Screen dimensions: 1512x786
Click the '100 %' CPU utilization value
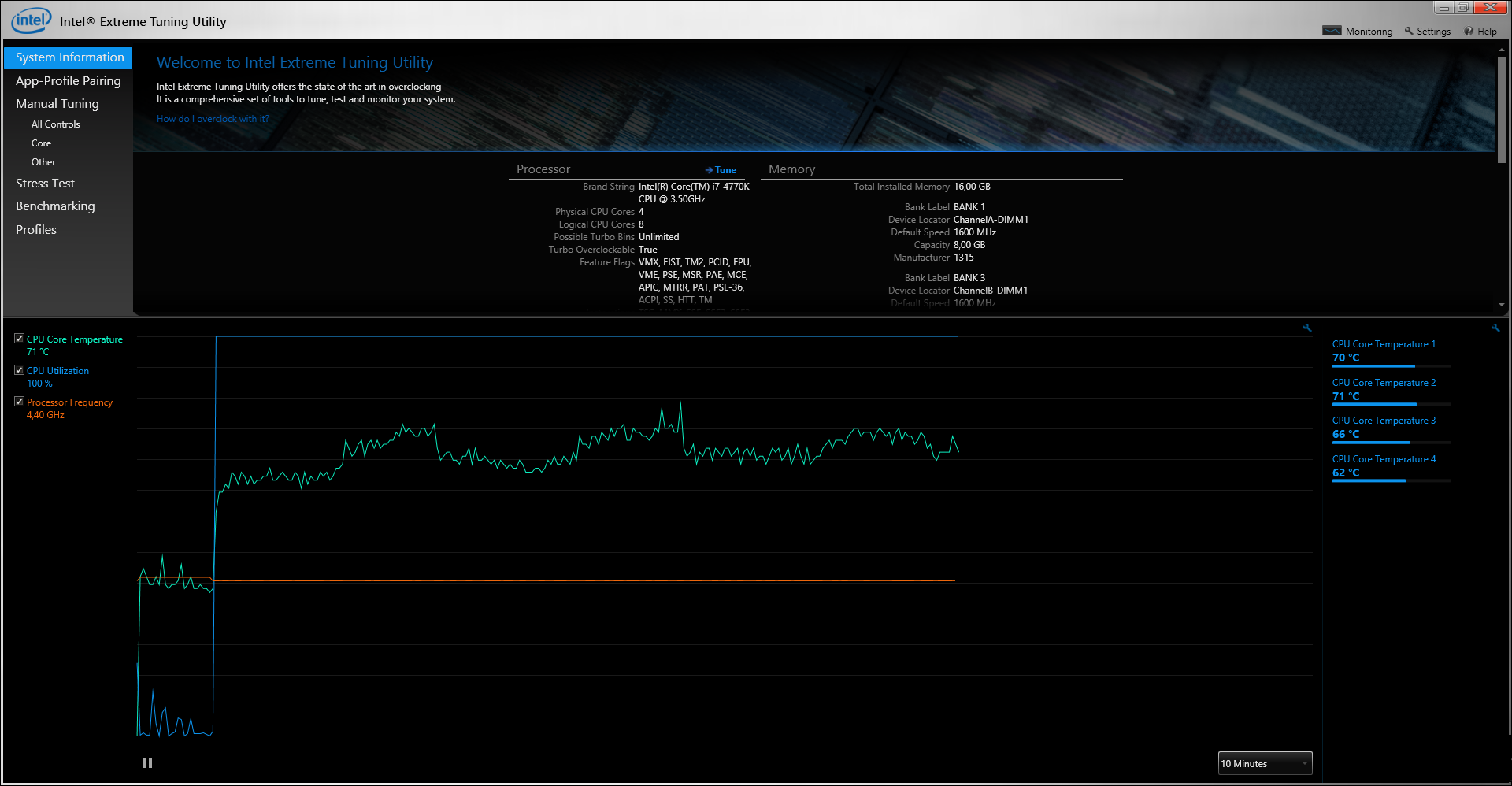39,384
